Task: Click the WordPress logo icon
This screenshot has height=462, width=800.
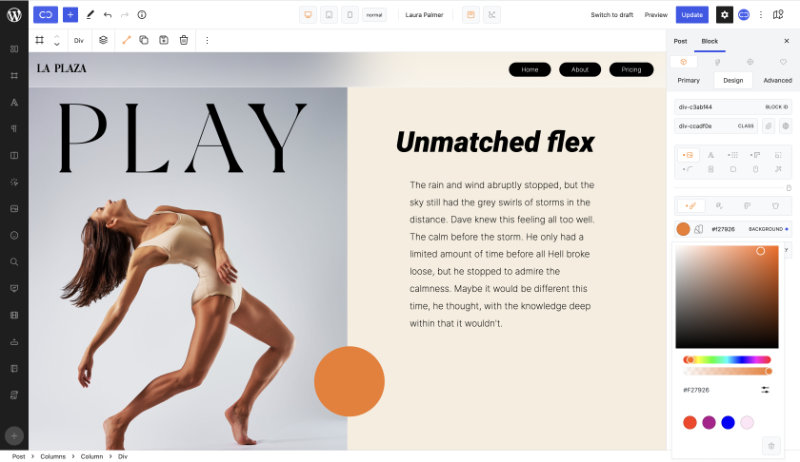Action: [x=14, y=15]
